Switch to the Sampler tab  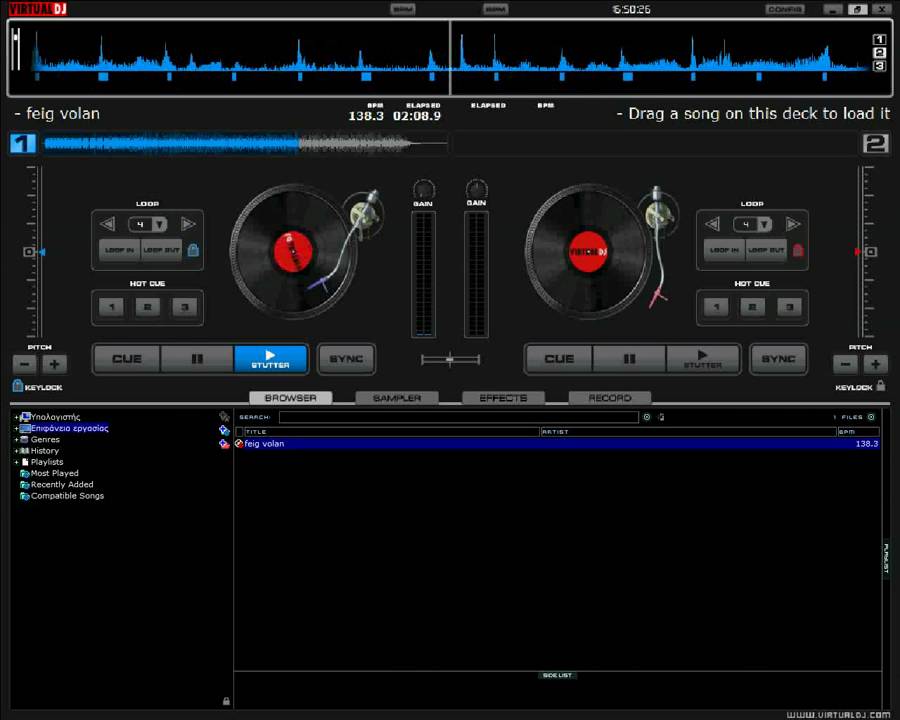397,398
